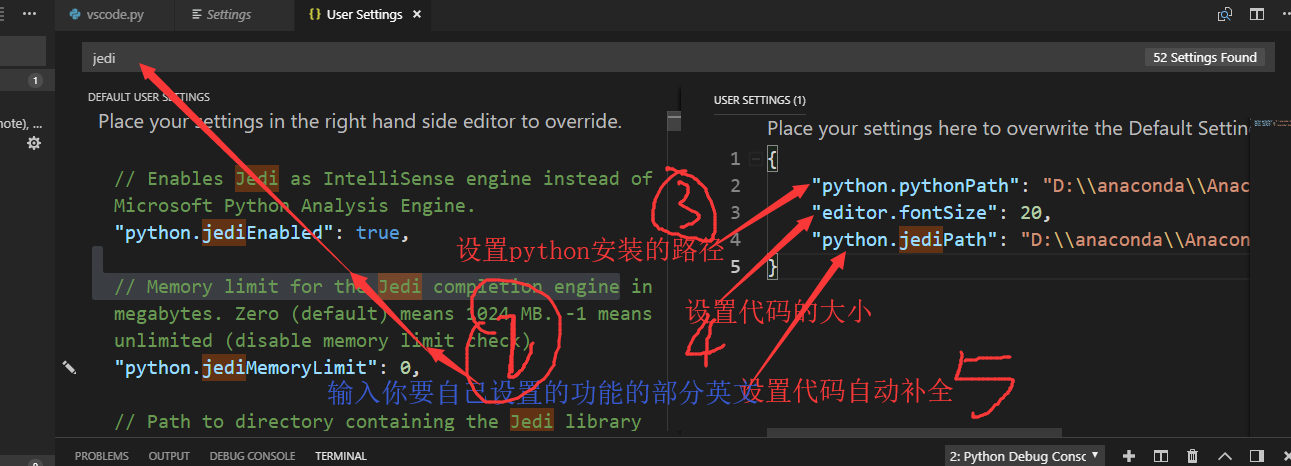
Task: Select the User Settings tab
Action: [x=364, y=15]
